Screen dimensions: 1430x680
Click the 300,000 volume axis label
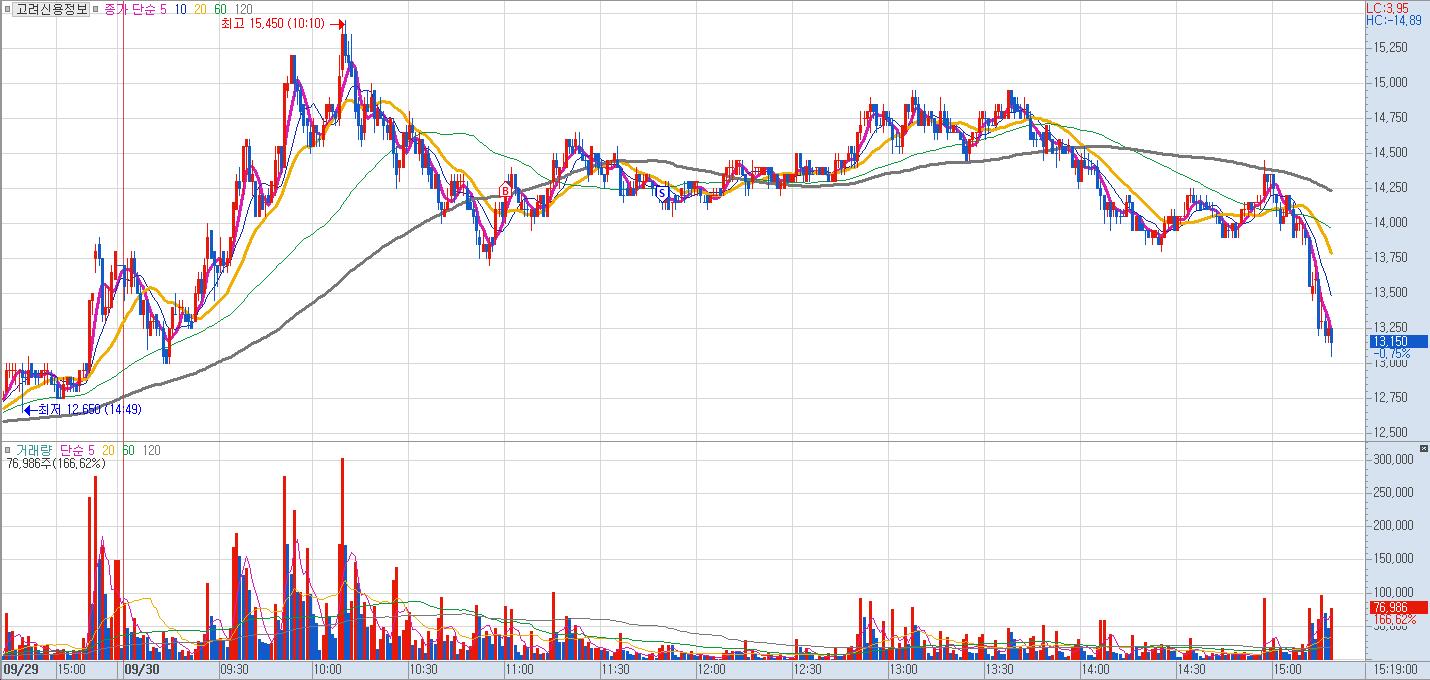point(1394,459)
